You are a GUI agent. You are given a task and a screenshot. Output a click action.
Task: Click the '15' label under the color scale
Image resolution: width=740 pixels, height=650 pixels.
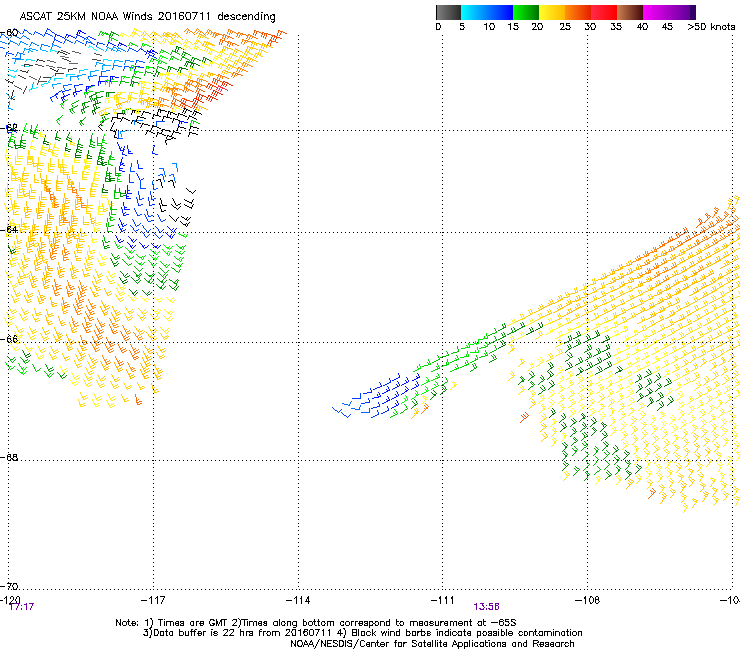click(x=513, y=27)
